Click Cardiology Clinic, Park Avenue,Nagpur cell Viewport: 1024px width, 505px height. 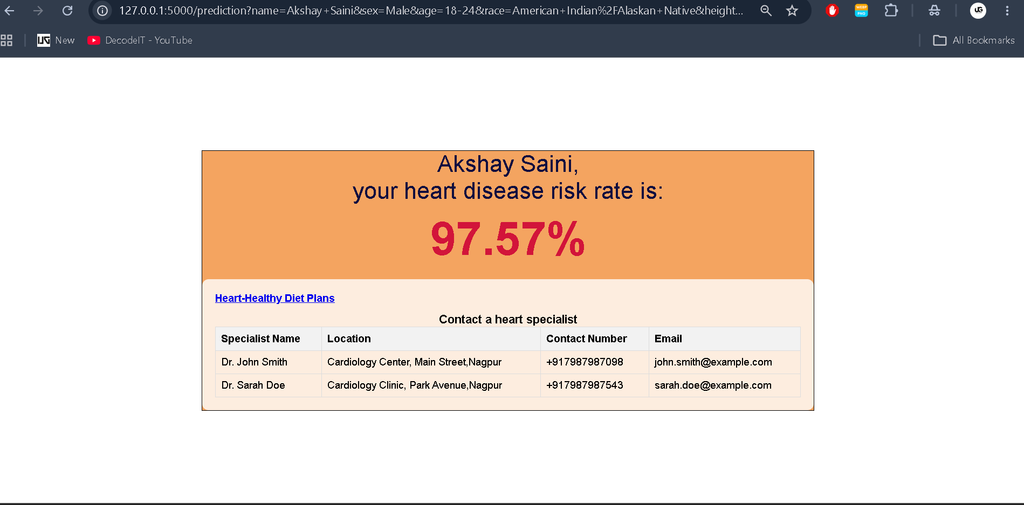coord(431,385)
